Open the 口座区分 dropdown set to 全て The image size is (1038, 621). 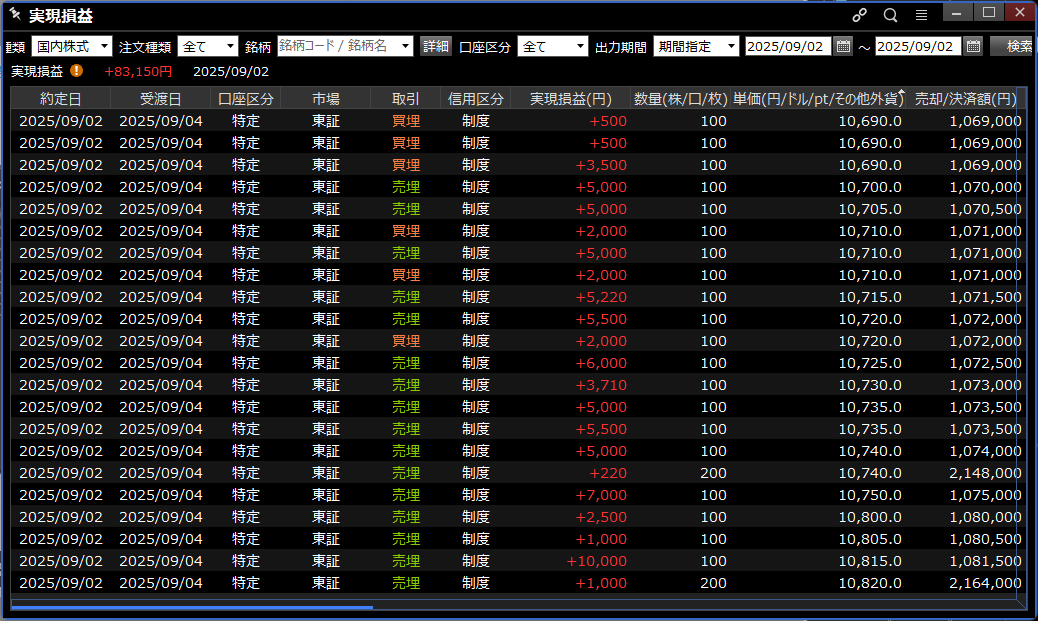pyautogui.click(x=553, y=46)
